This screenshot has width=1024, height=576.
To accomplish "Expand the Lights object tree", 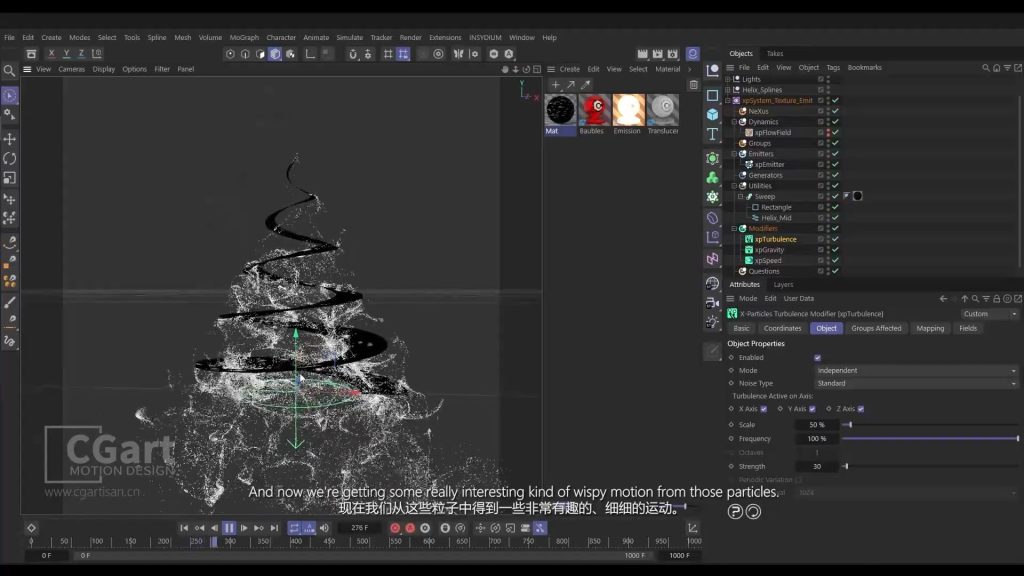I will point(728,79).
